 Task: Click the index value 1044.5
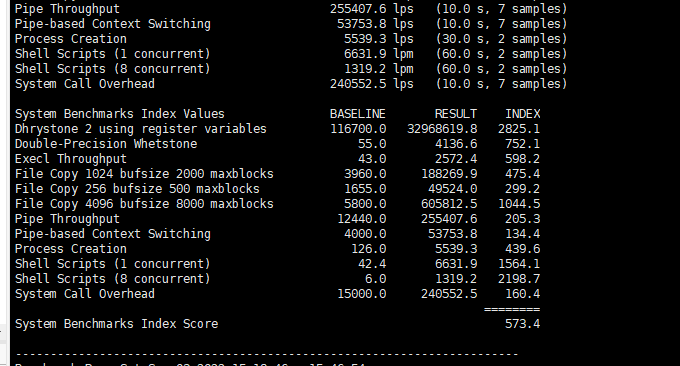point(519,204)
